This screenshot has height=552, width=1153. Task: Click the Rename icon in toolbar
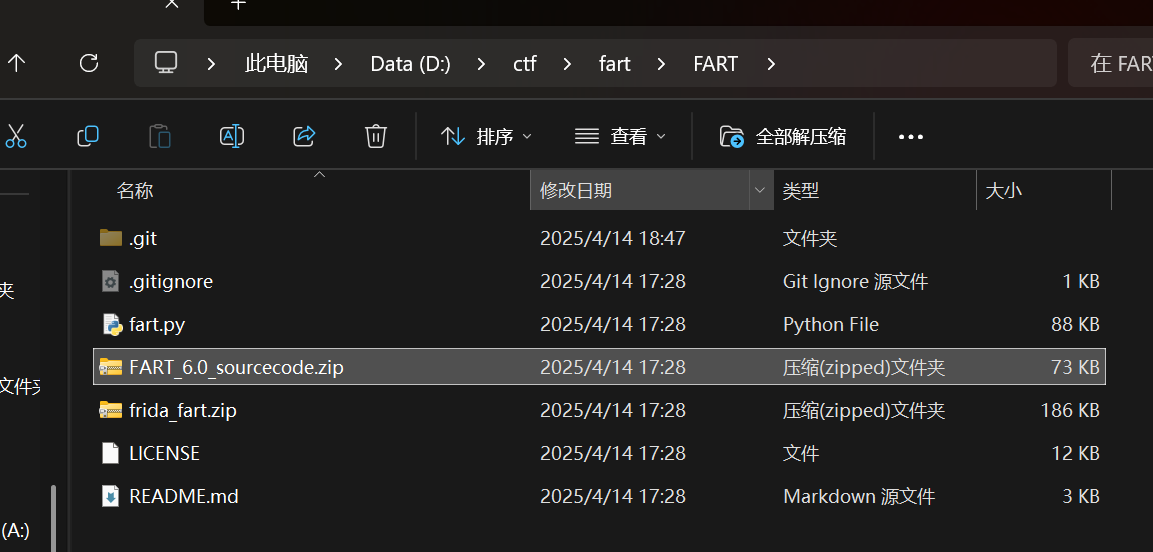[232, 136]
